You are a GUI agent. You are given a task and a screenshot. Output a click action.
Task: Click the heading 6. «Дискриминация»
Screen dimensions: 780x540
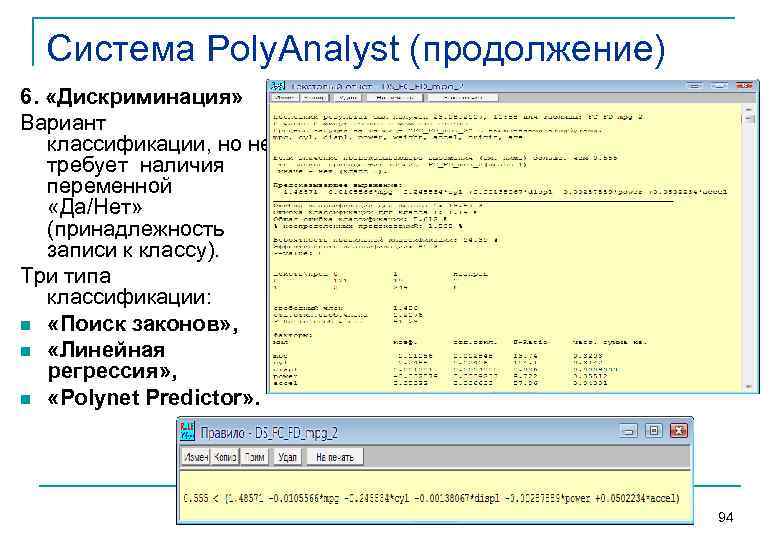[131, 97]
